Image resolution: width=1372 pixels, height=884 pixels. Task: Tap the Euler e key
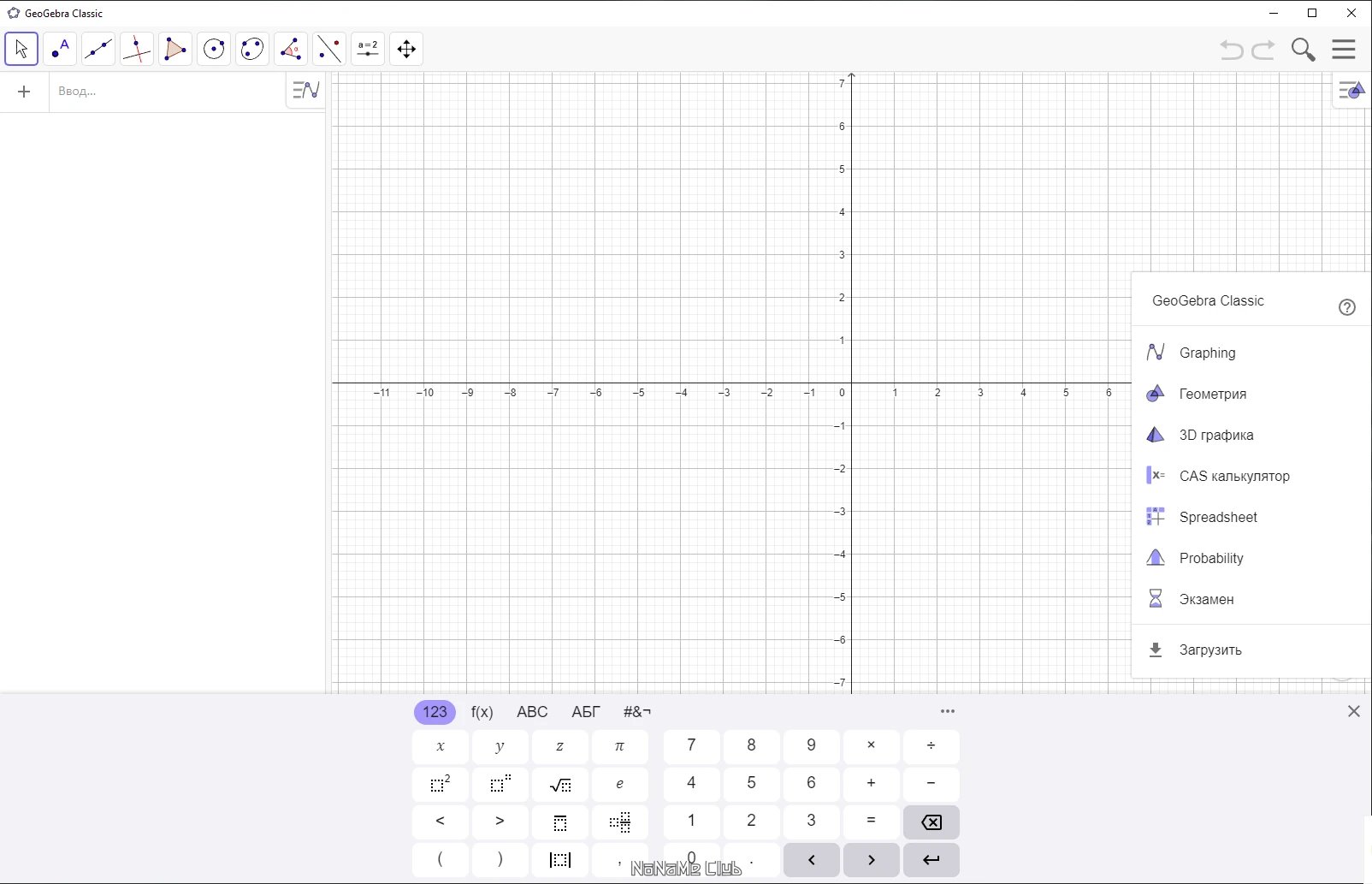coord(620,784)
